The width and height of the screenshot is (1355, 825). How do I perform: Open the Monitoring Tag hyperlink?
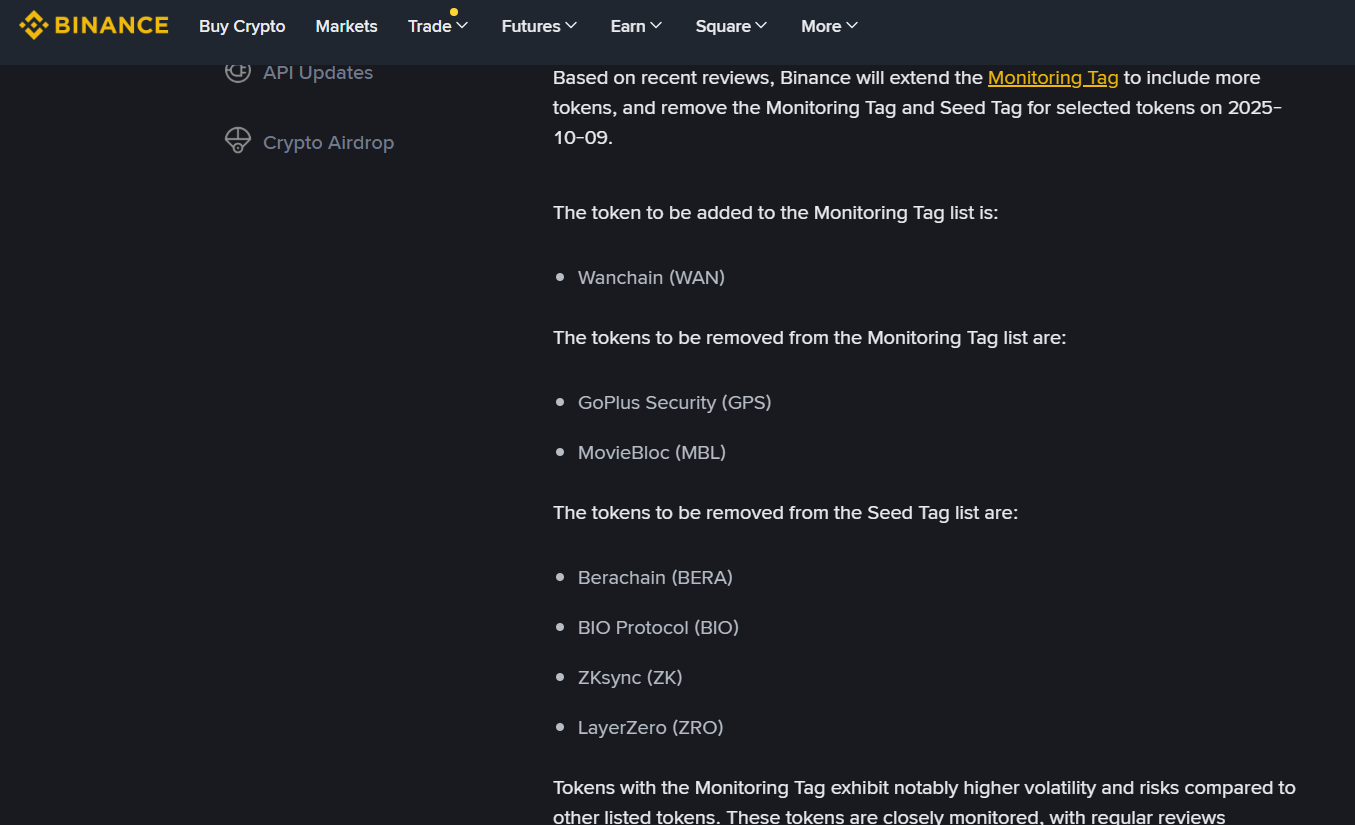pos(1053,78)
